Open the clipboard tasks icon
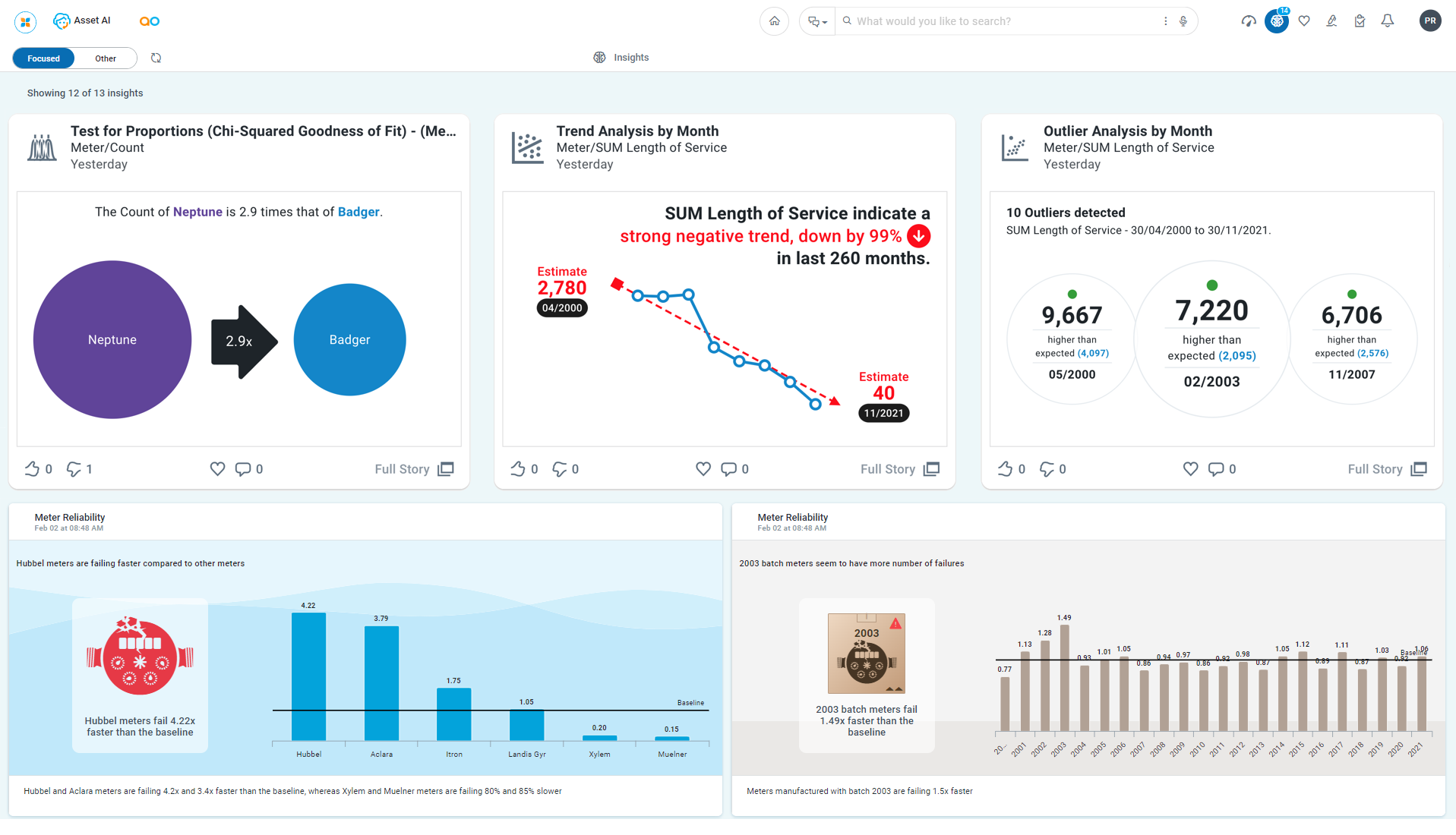Image resolution: width=1456 pixels, height=835 pixels. [1360, 21]
